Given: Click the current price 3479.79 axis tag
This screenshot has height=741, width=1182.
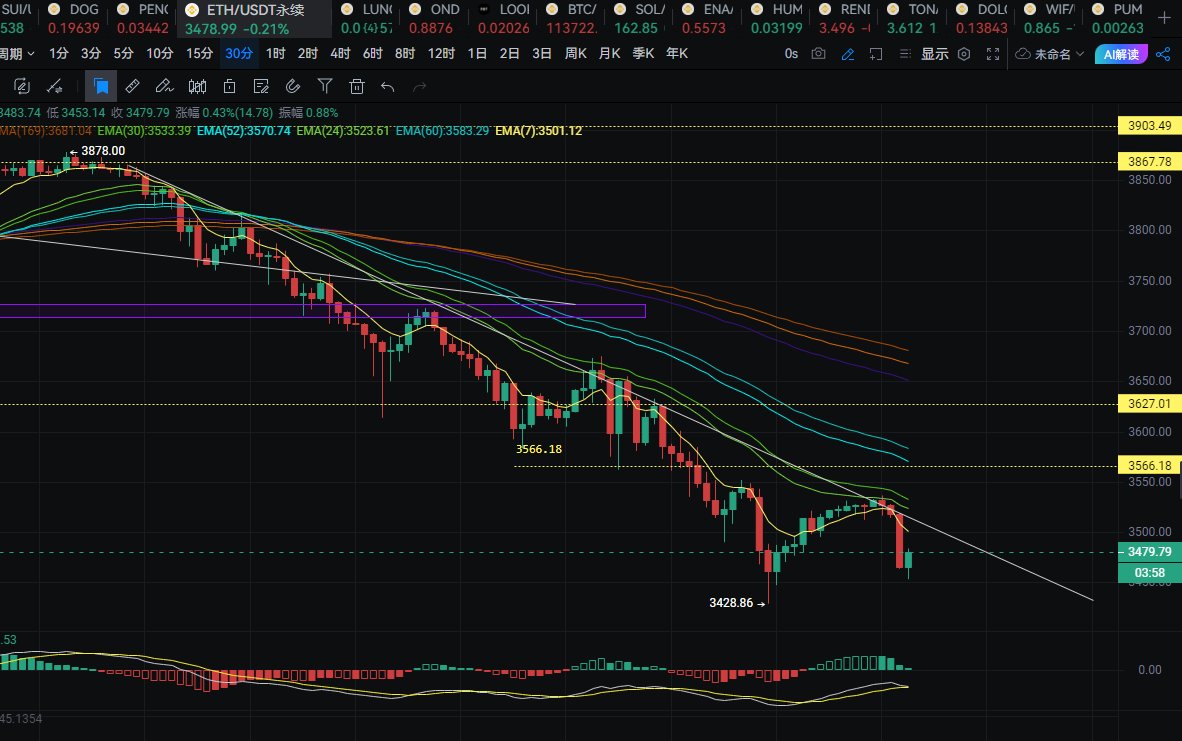Looking at the screenshot, I should click(1149, 552).
